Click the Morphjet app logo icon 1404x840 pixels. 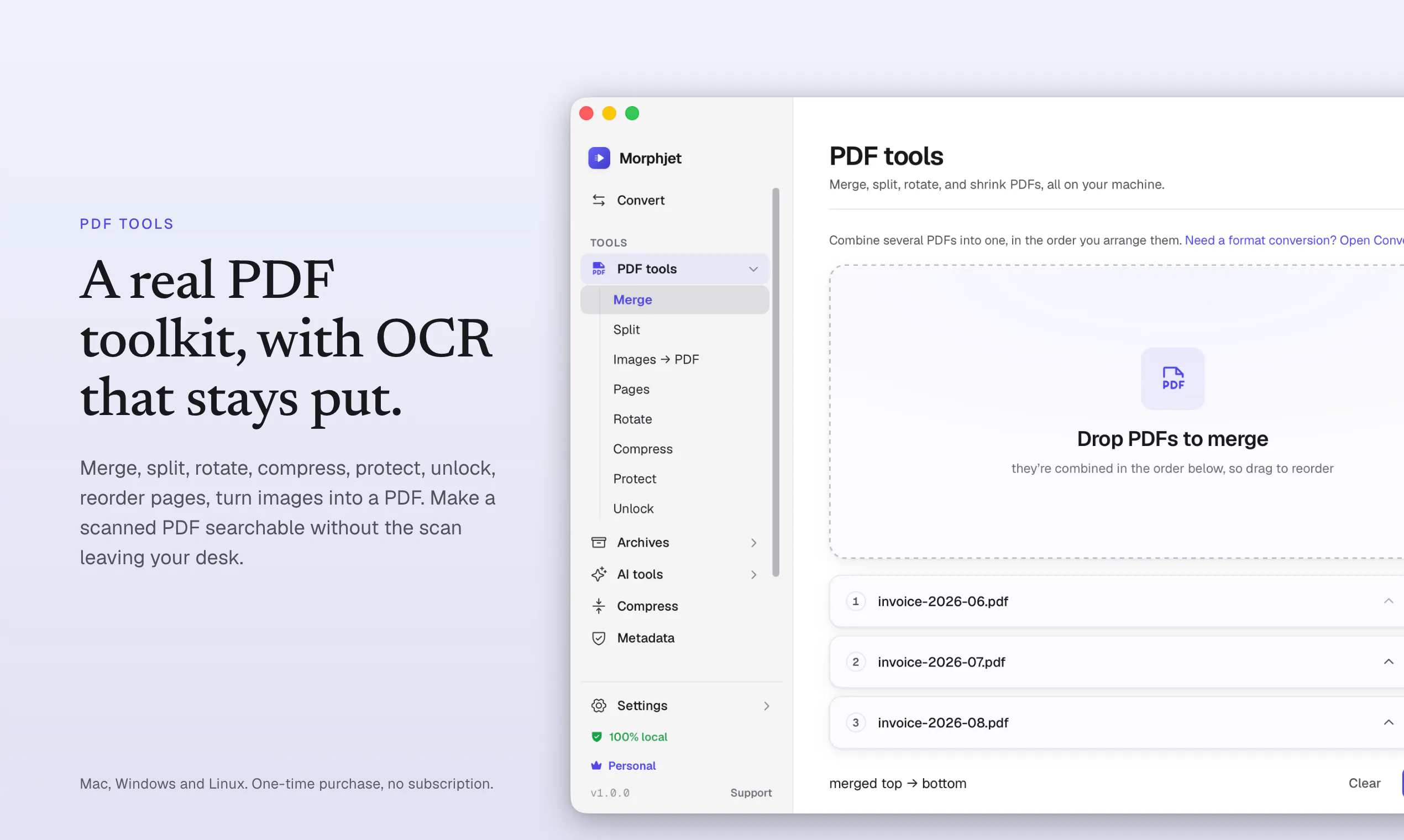[x=599, y=158]
